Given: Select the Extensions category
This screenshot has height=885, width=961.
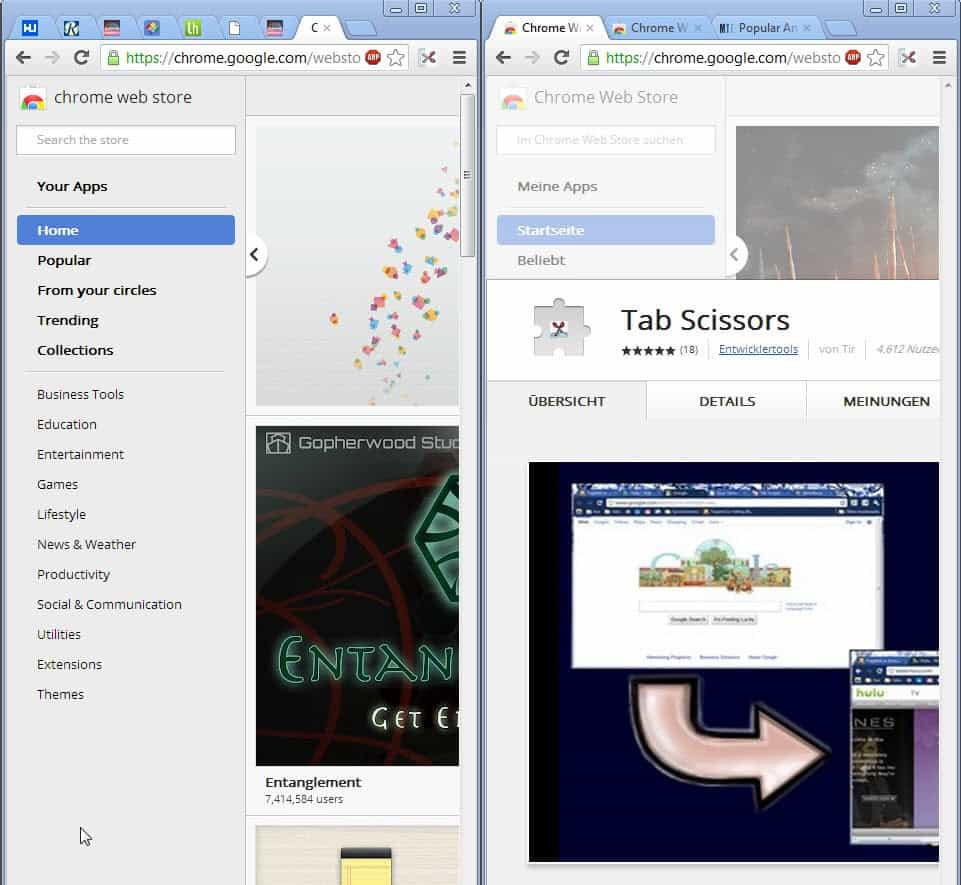Looking at the screenshot, I should pyautogui.click(x=69, y=664).
